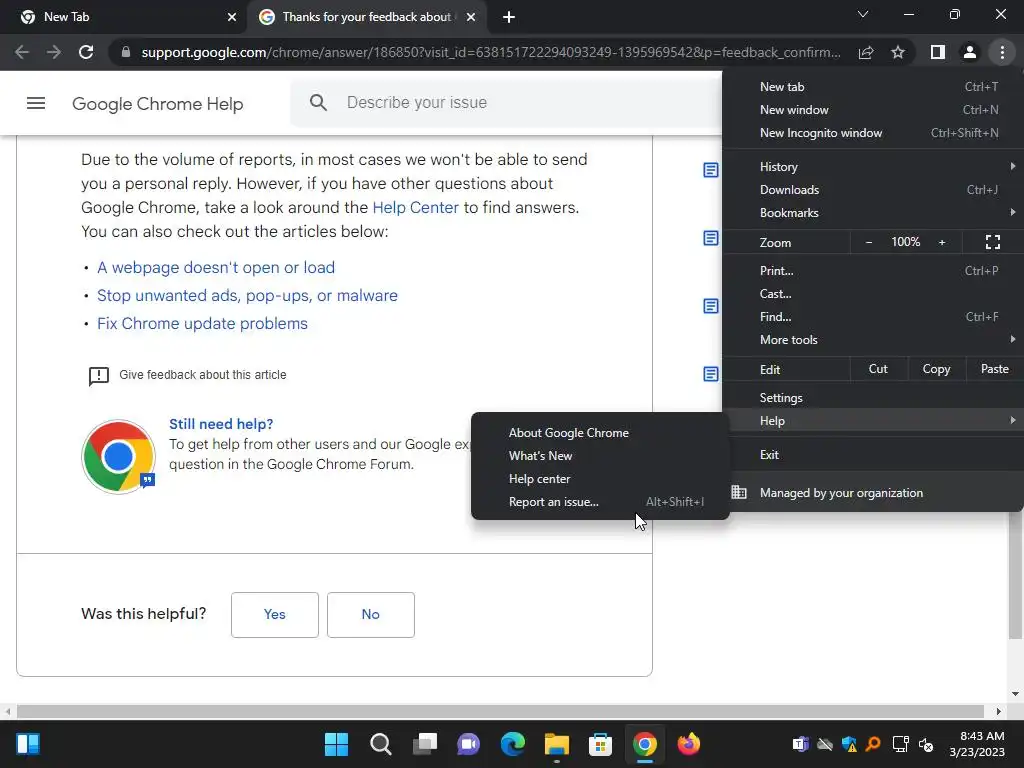Select Report an issue...
Image resolution: width=1024 pixels, height=768 pixels.
coord(600,502)
